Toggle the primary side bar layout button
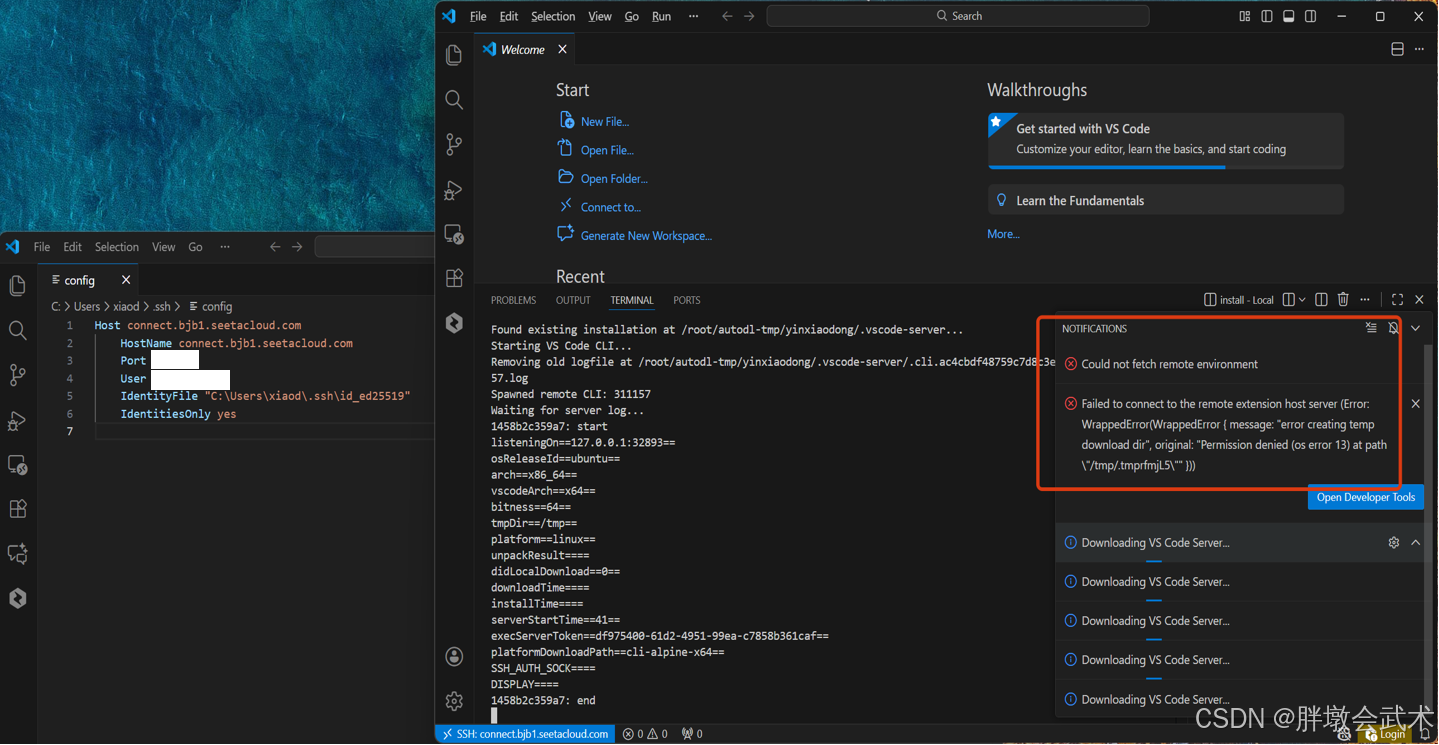Image resolution: width=1439 pixels, height=745 pixels. pyautogui.click(x=1267, y=16)
